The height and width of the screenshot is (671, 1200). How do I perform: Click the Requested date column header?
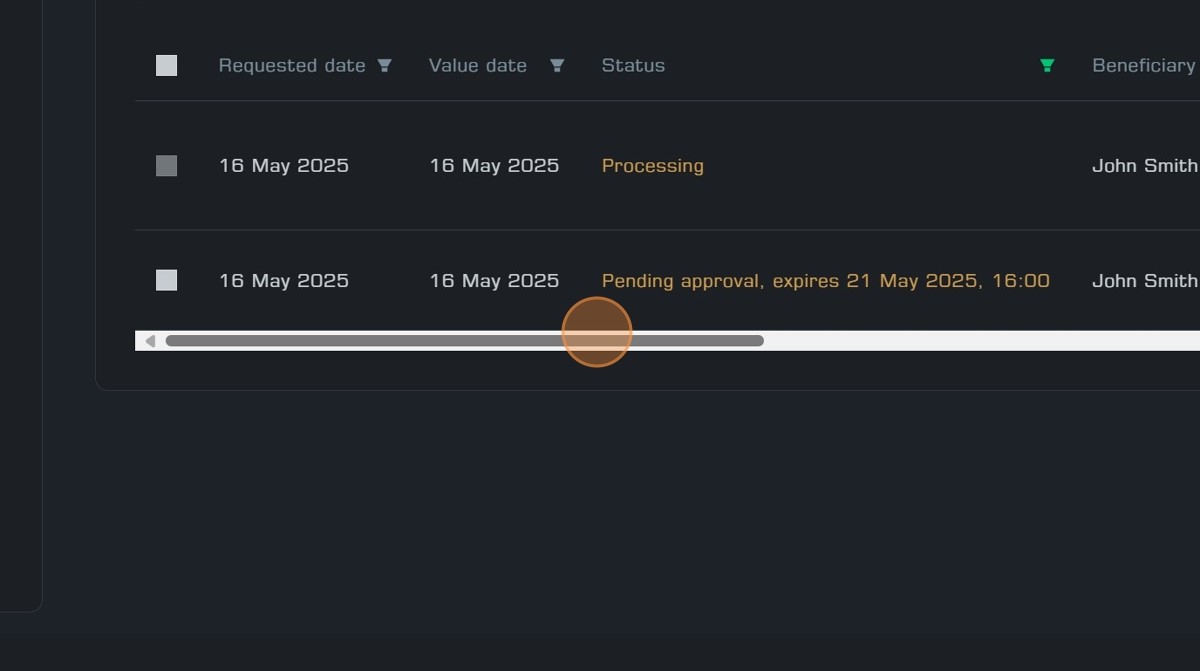[292, 66]
